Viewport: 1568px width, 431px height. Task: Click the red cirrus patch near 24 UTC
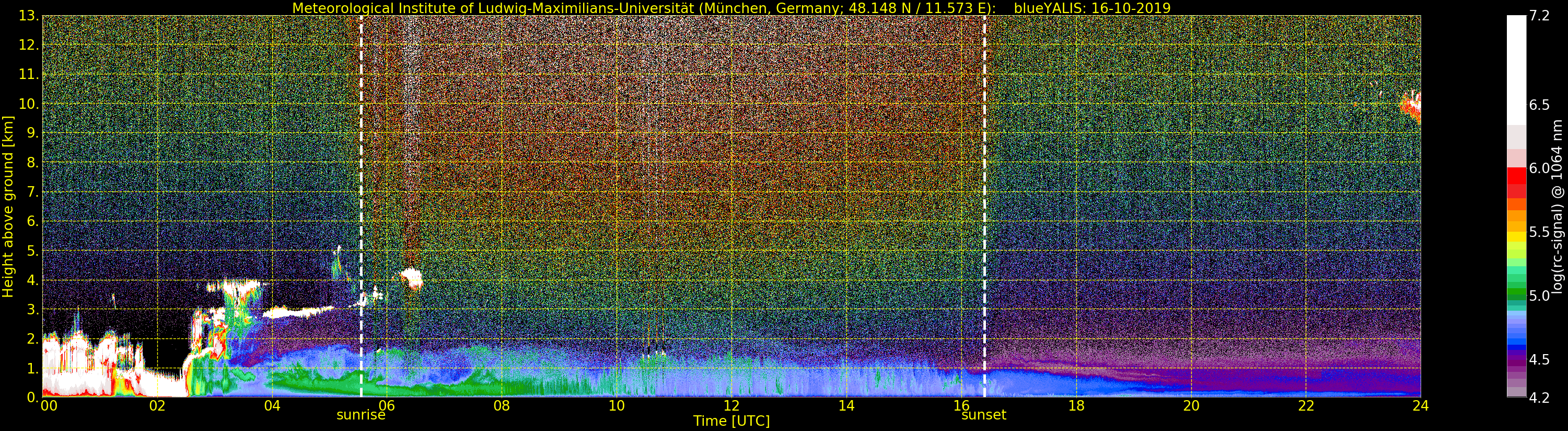[1411, 106]
